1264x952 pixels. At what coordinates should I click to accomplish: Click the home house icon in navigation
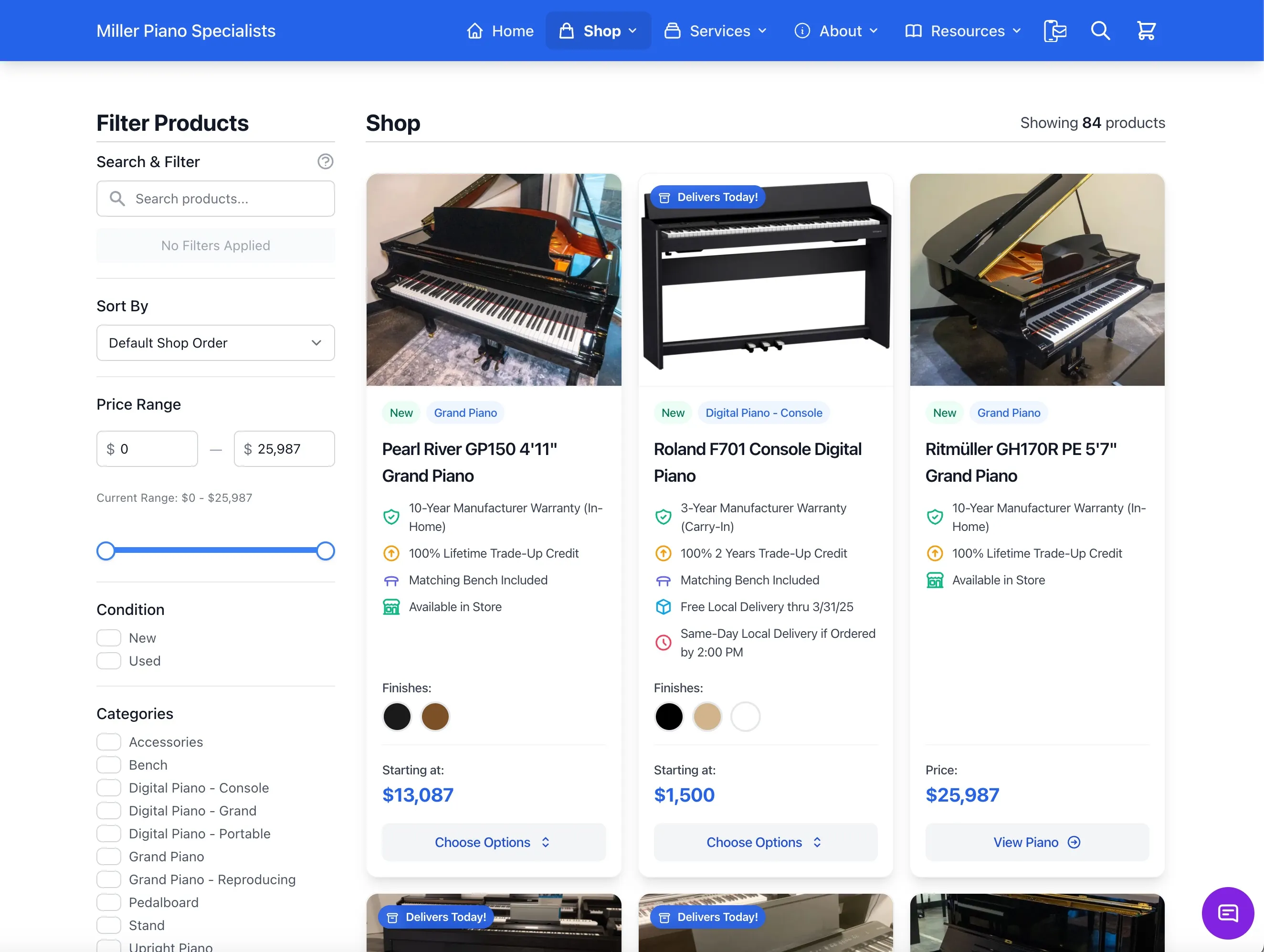[x=475, y=31]
